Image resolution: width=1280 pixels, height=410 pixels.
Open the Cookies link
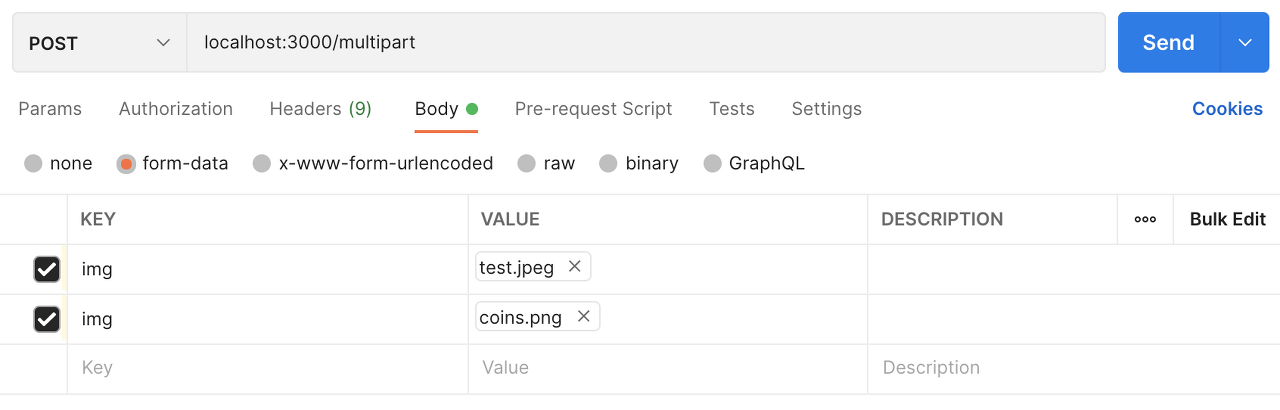1227,109
